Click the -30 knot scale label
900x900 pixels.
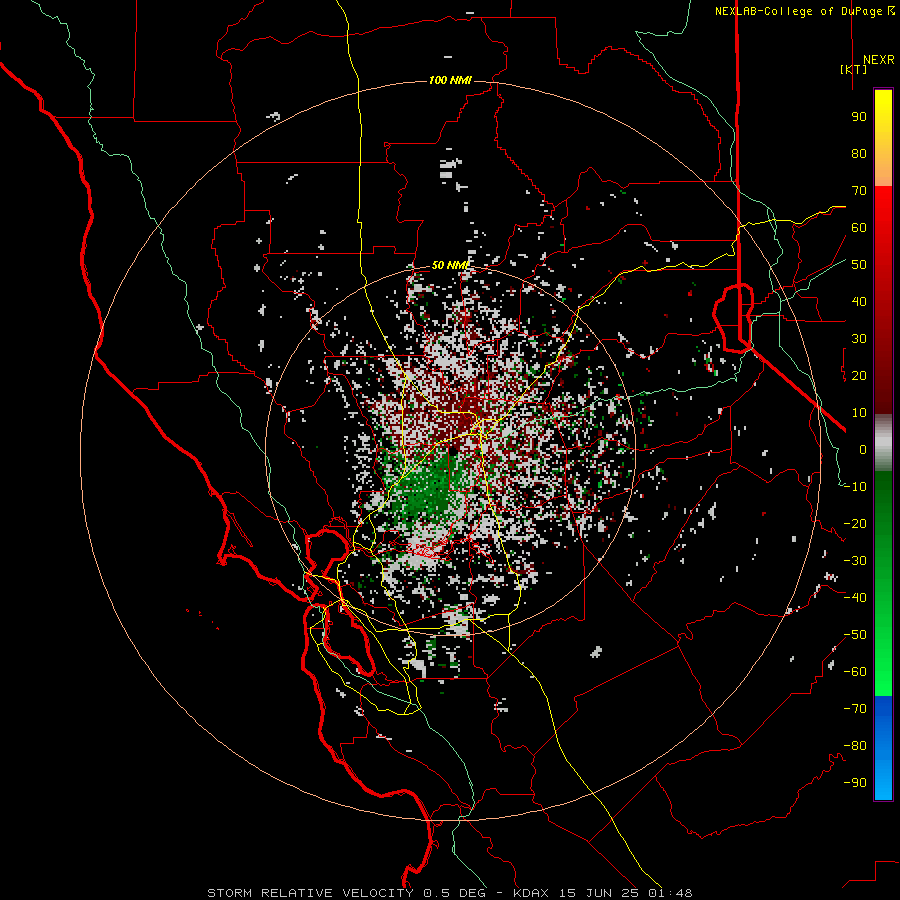pyautogui.click(x=855, y=561)
